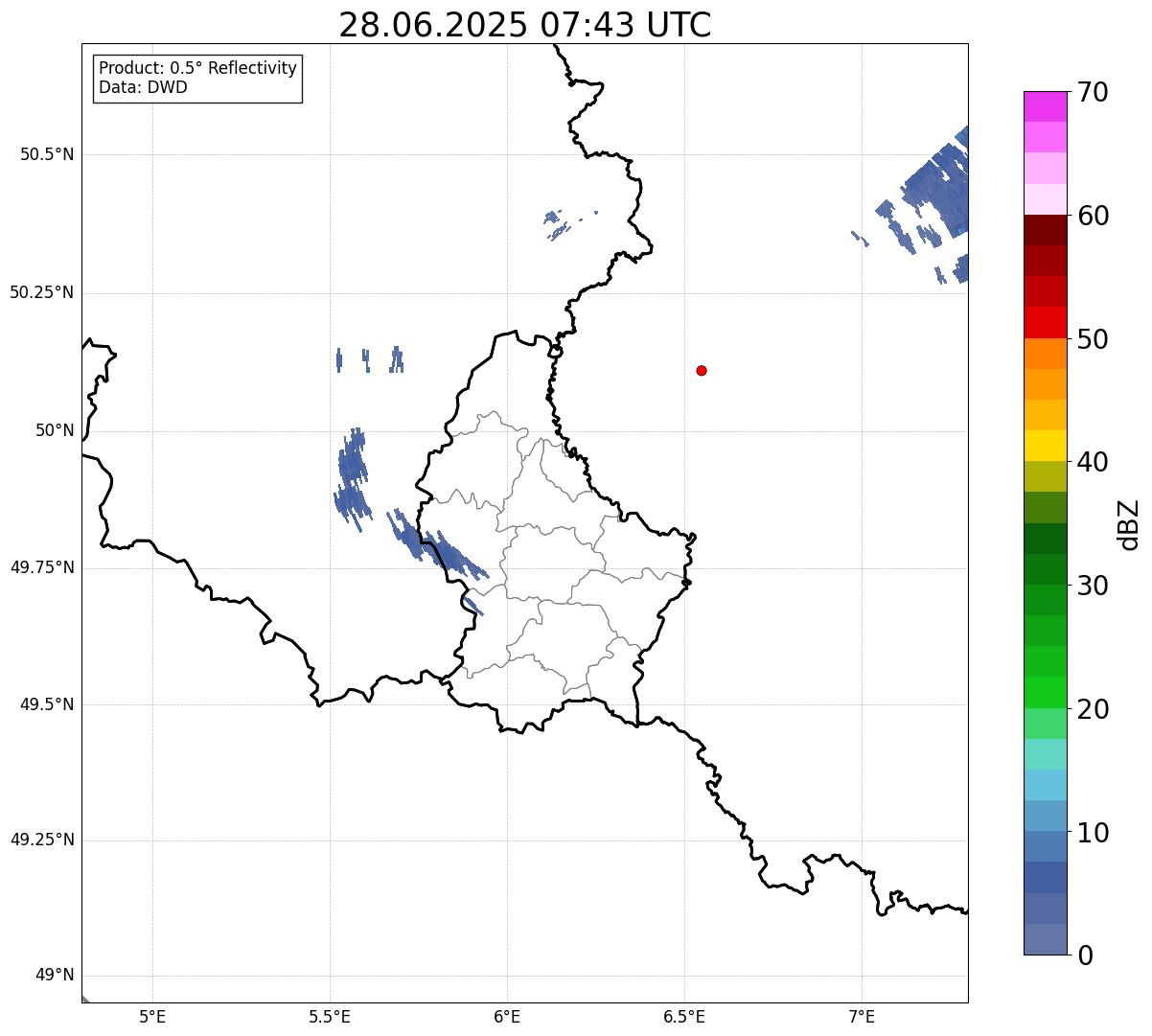Screen dimensions: 1152x1036
Task: Click the latitude label "50.25°N"
Action: click(42, 292)
